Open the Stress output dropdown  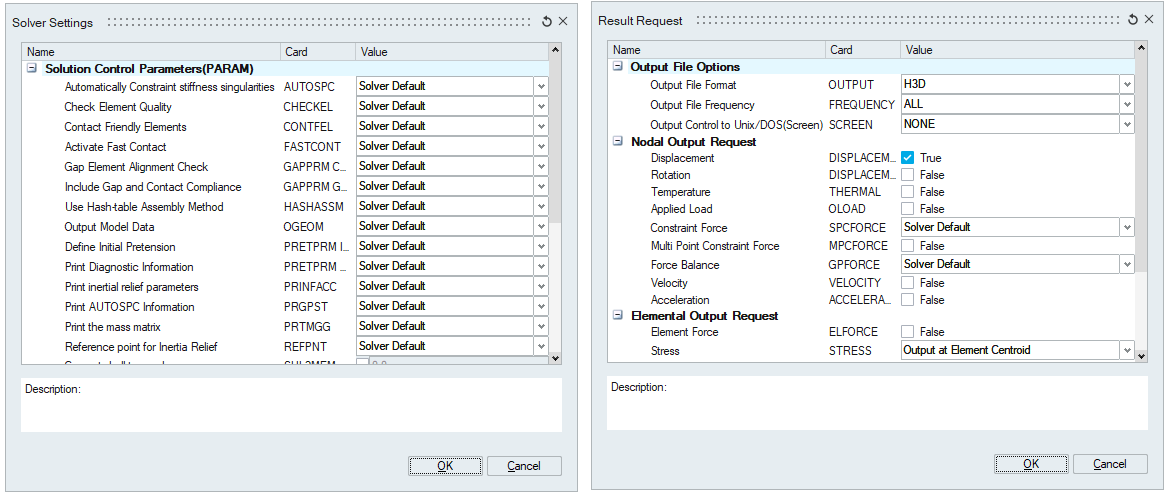click(x=1127, y=351)
